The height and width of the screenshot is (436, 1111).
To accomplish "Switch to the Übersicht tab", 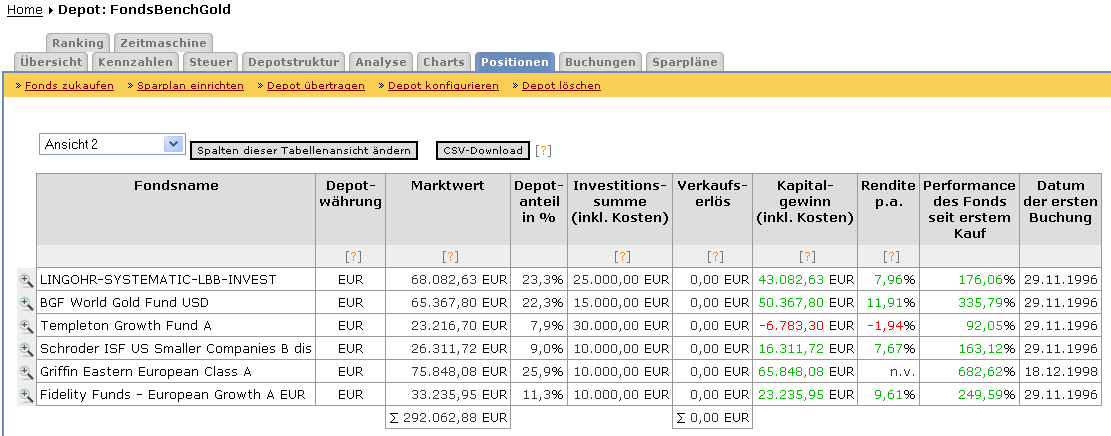I will 51,62.
